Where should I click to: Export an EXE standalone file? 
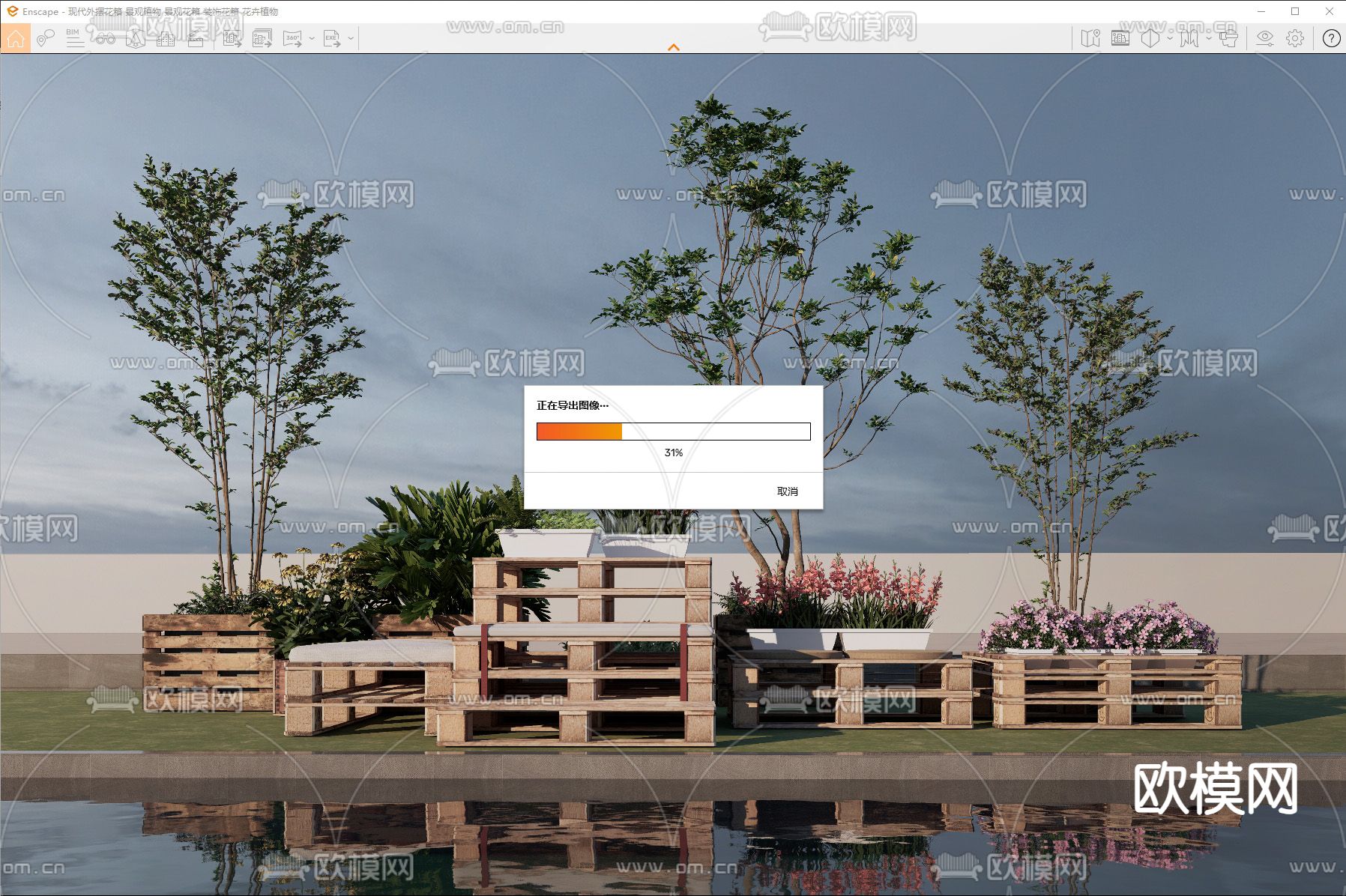[331, 38]
